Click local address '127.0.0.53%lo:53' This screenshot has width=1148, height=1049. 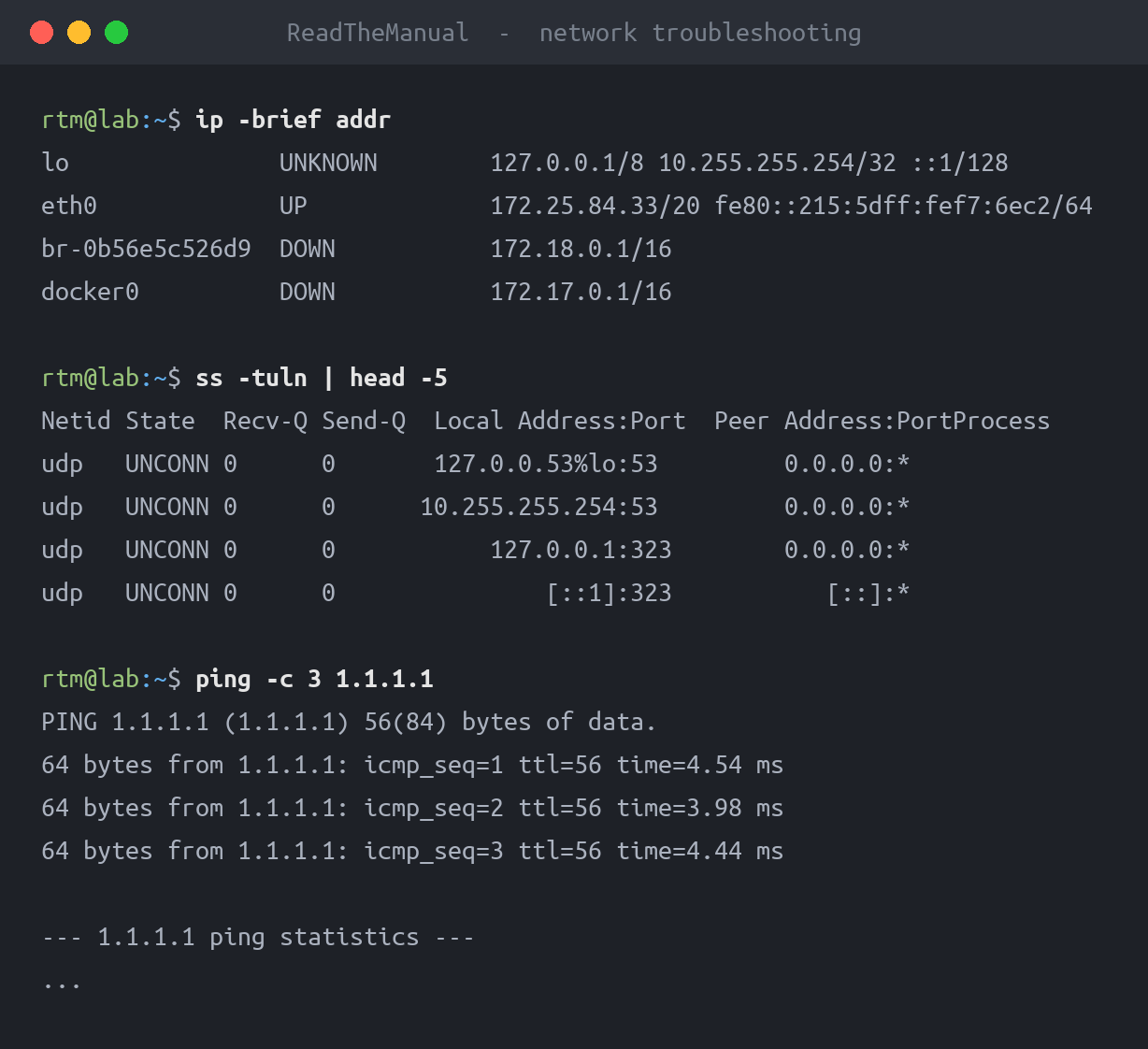pos(546,464)
